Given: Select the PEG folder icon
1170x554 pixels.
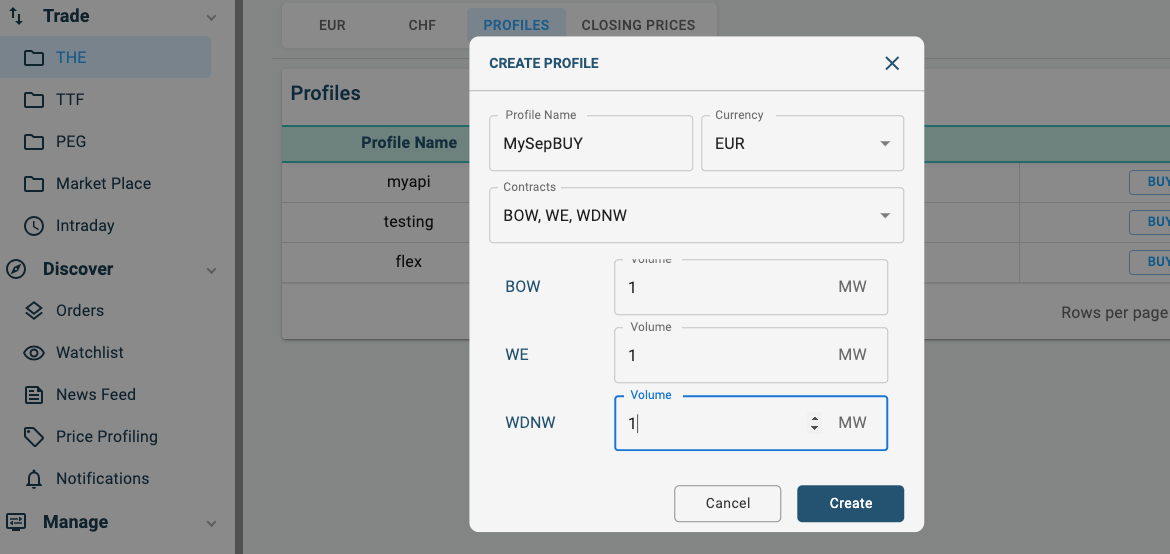Looking at the screenshot, I should (34, 142).
